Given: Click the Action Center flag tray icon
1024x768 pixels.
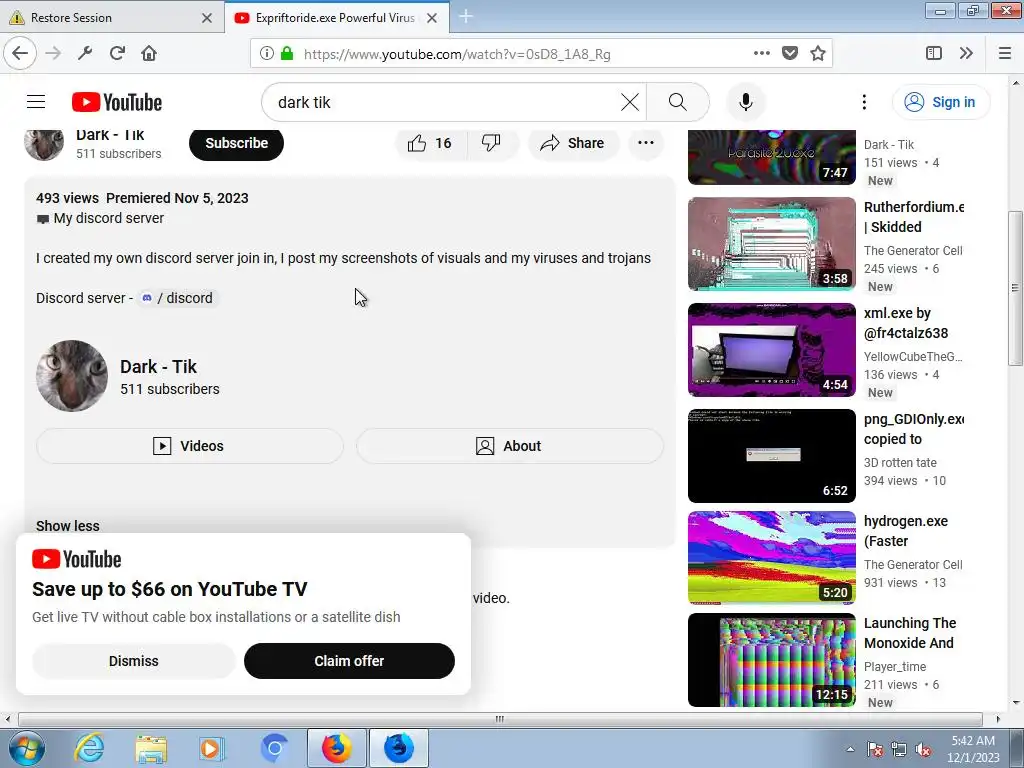Looking at the screenshot, I should point(875,750).
